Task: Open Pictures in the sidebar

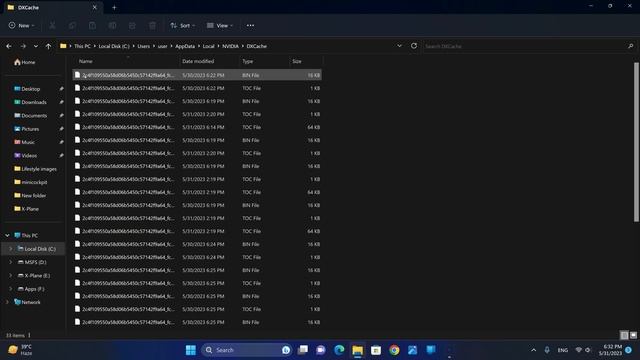Action: click(x=30, y=129)
